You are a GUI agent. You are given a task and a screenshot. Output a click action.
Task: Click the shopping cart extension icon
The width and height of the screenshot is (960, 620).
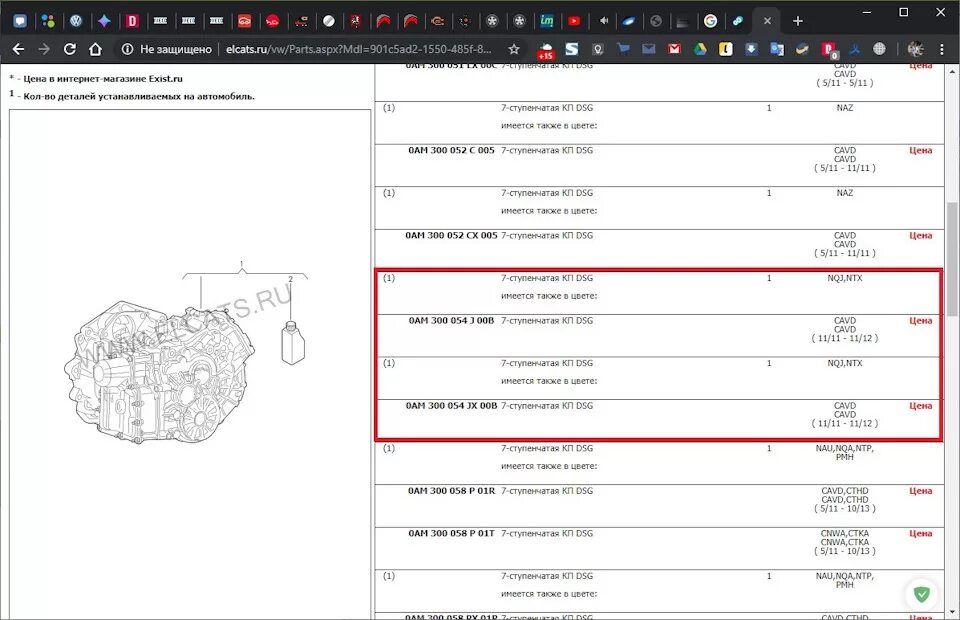pyautogui.click(x=623, y=48)
